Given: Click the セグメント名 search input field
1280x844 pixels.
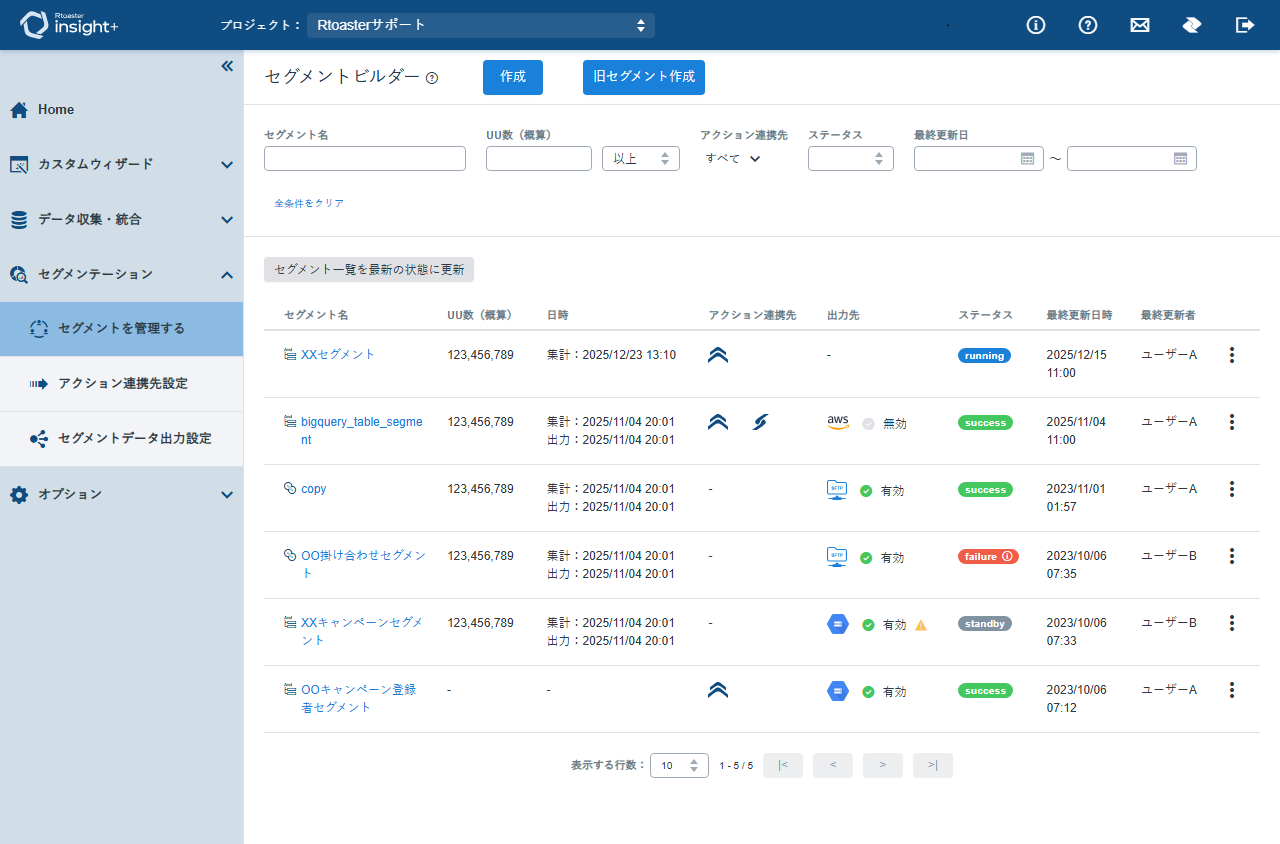Looking at the screenshot, I should click(365, 158).
